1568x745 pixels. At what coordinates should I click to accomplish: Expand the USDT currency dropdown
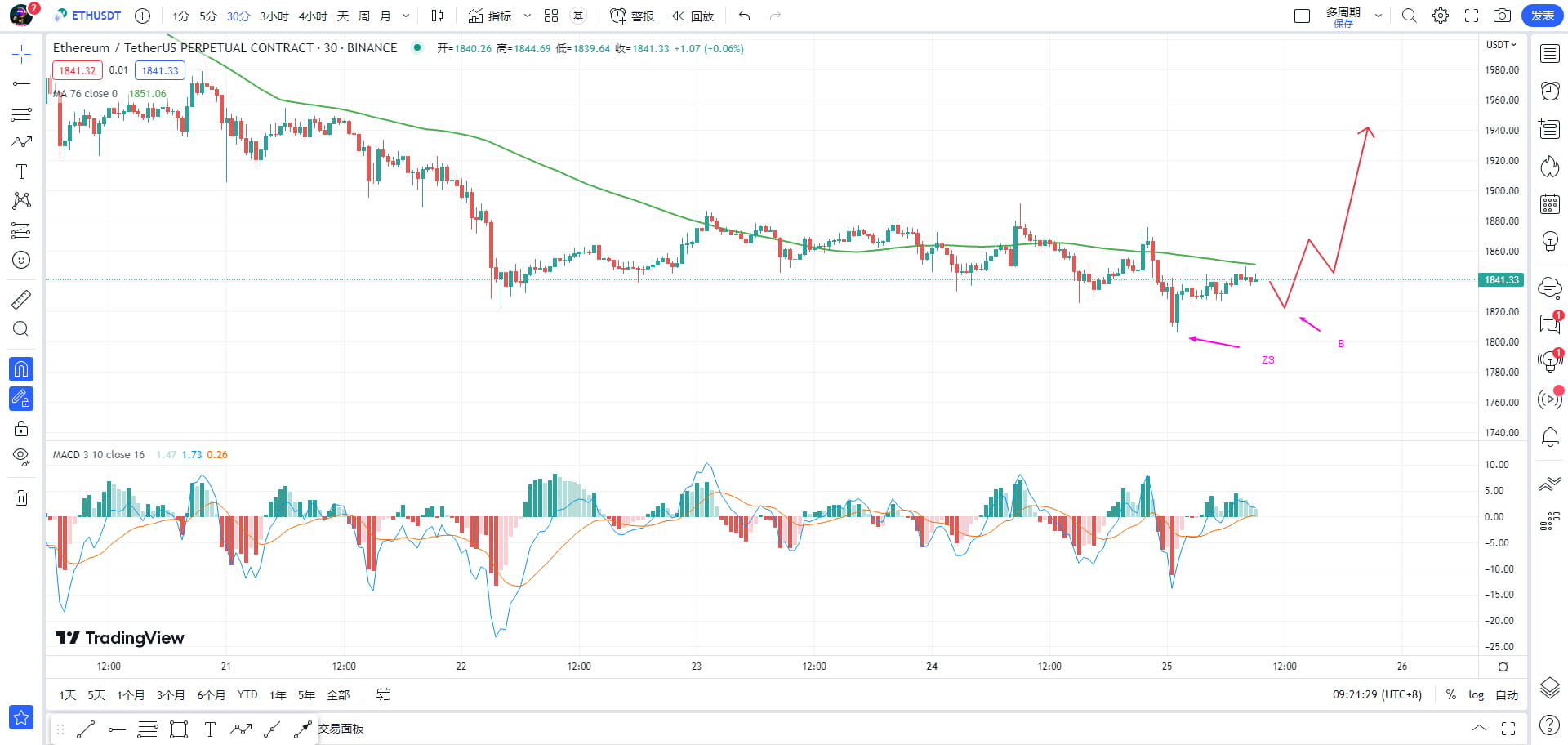coord(1501,45)
